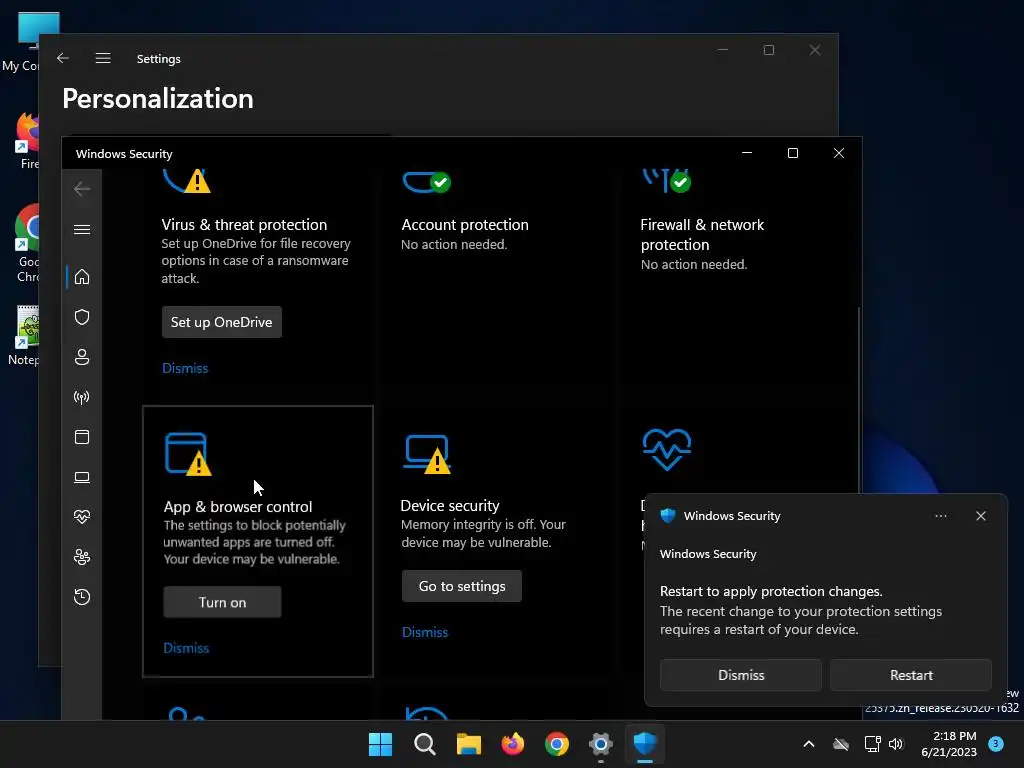Click the network tray icon
Screen dimensions: 1024x768
[x=872, y=744]
